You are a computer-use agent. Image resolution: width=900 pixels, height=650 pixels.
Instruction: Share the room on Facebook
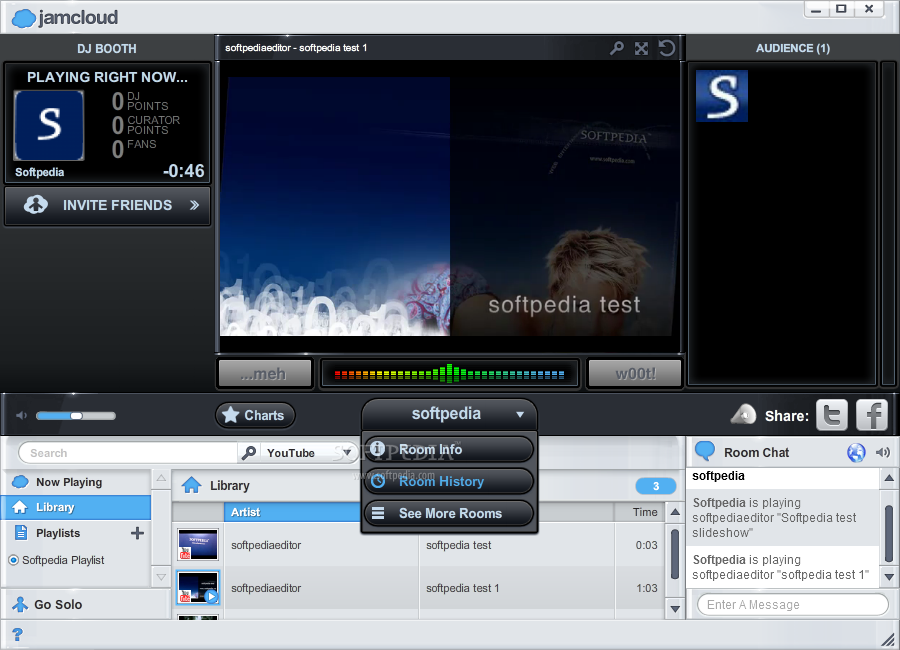point(872,415)
